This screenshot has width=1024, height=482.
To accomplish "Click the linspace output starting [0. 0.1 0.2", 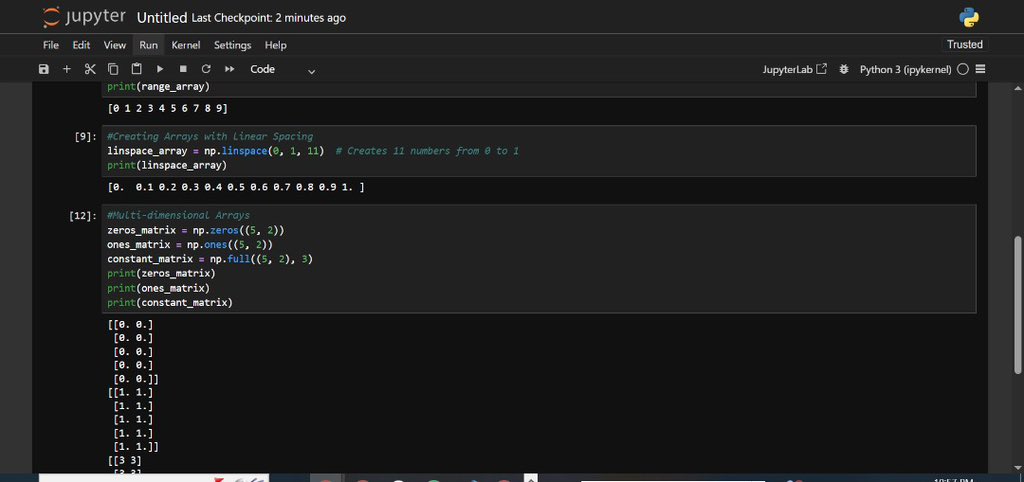I will [236, 187].
